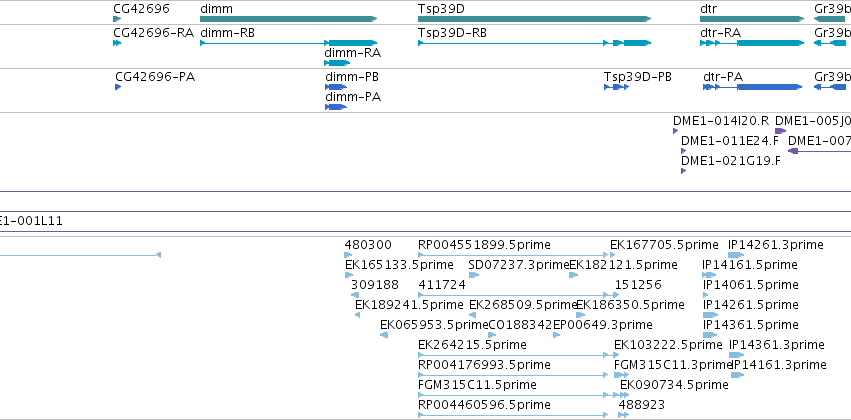Select the dimm-RB transcript label
The height and width of the screenshot is (420, 851).
tap(227, 32)
